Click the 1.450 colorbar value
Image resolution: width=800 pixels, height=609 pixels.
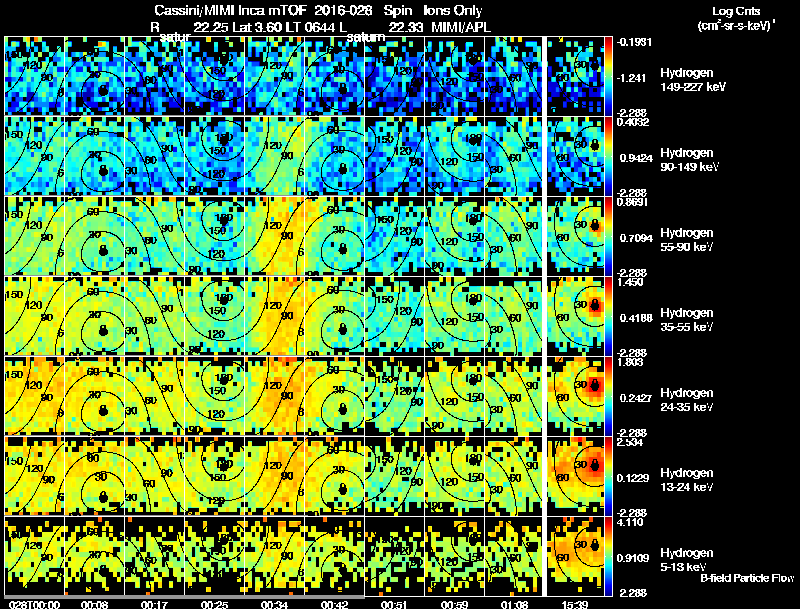click(631, 282)
